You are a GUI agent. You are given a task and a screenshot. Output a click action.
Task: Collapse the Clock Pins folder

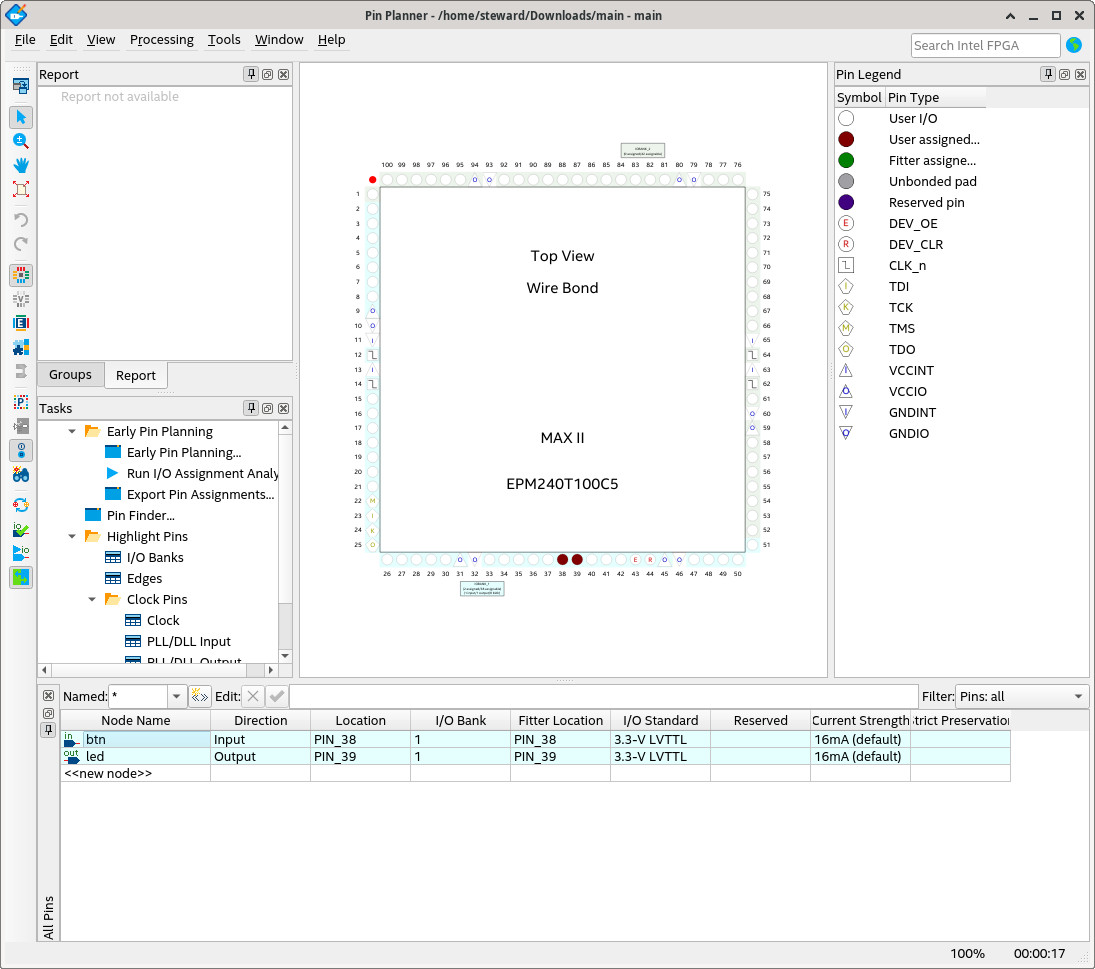[92, 599]
